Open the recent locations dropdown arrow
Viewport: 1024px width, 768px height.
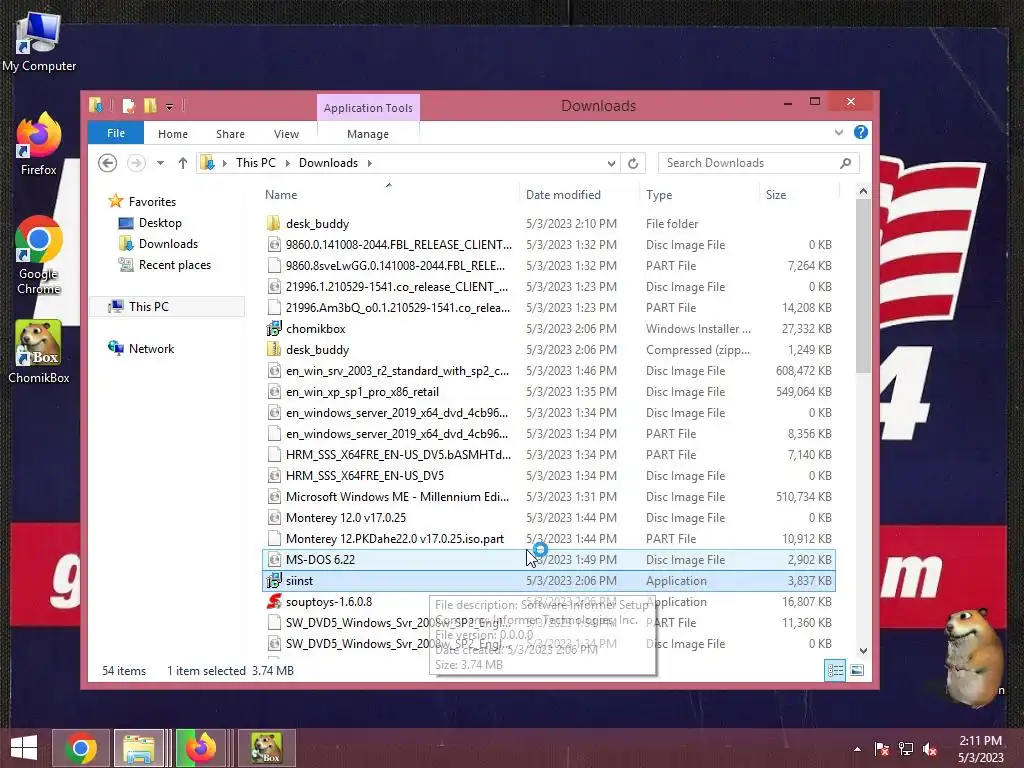click(160, 163)
